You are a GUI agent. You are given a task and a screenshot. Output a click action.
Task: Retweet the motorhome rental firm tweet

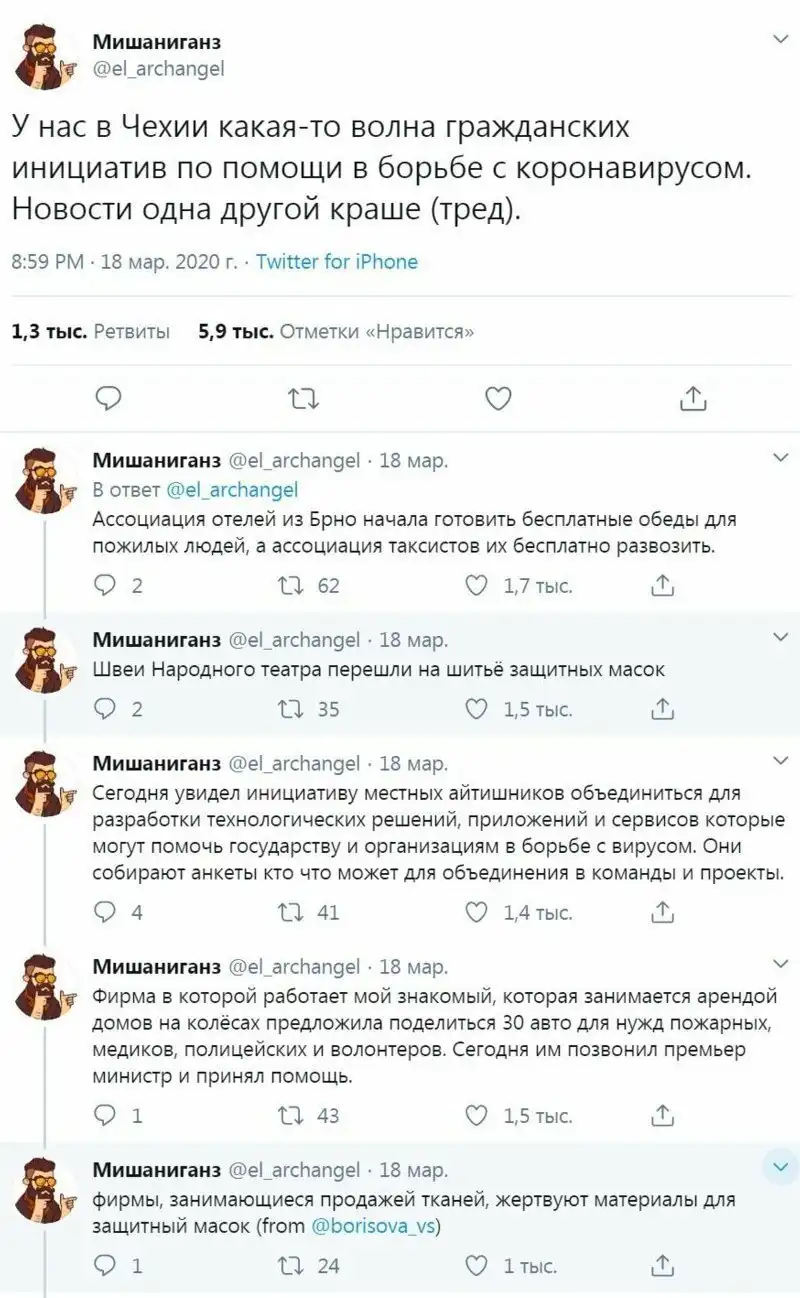[292, 1115]
